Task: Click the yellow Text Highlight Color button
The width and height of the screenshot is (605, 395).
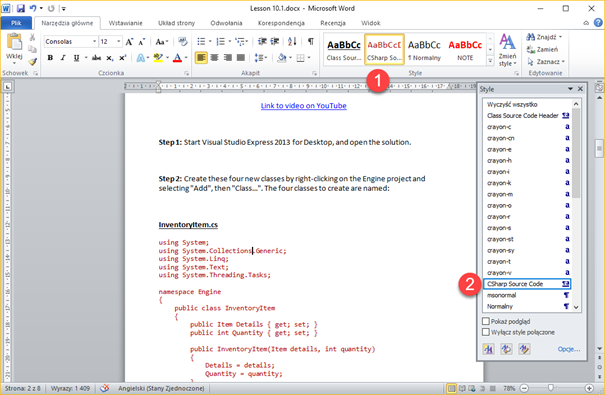Action: tap(158, 58)
